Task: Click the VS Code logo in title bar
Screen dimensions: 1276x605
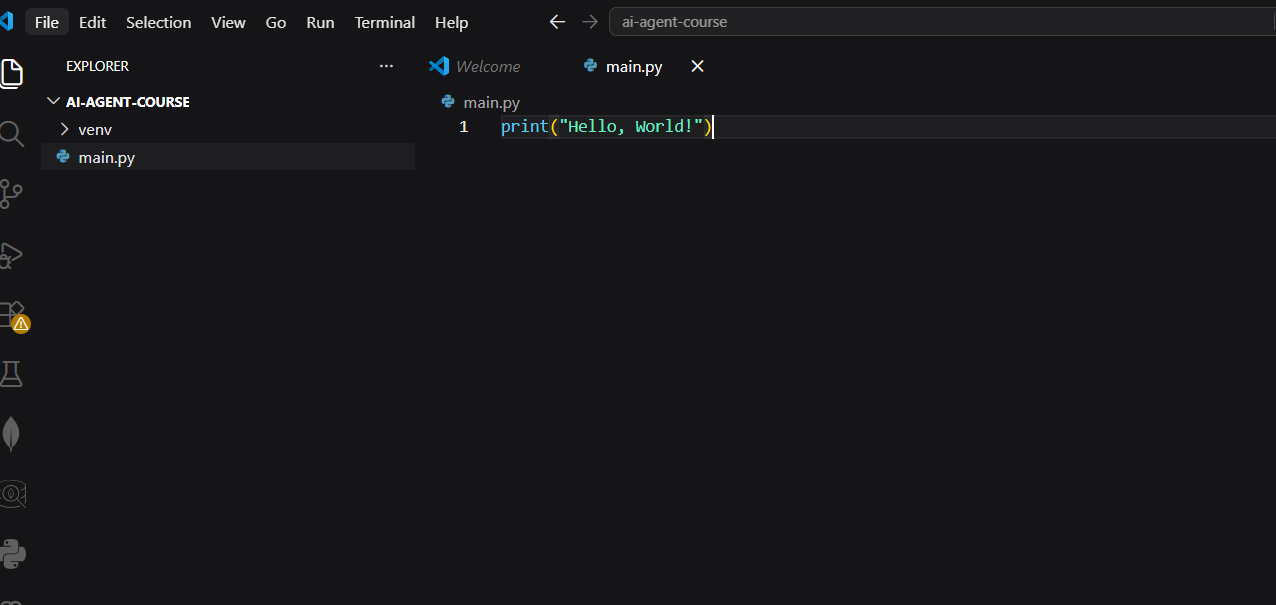Action: (x=7, y=21)
